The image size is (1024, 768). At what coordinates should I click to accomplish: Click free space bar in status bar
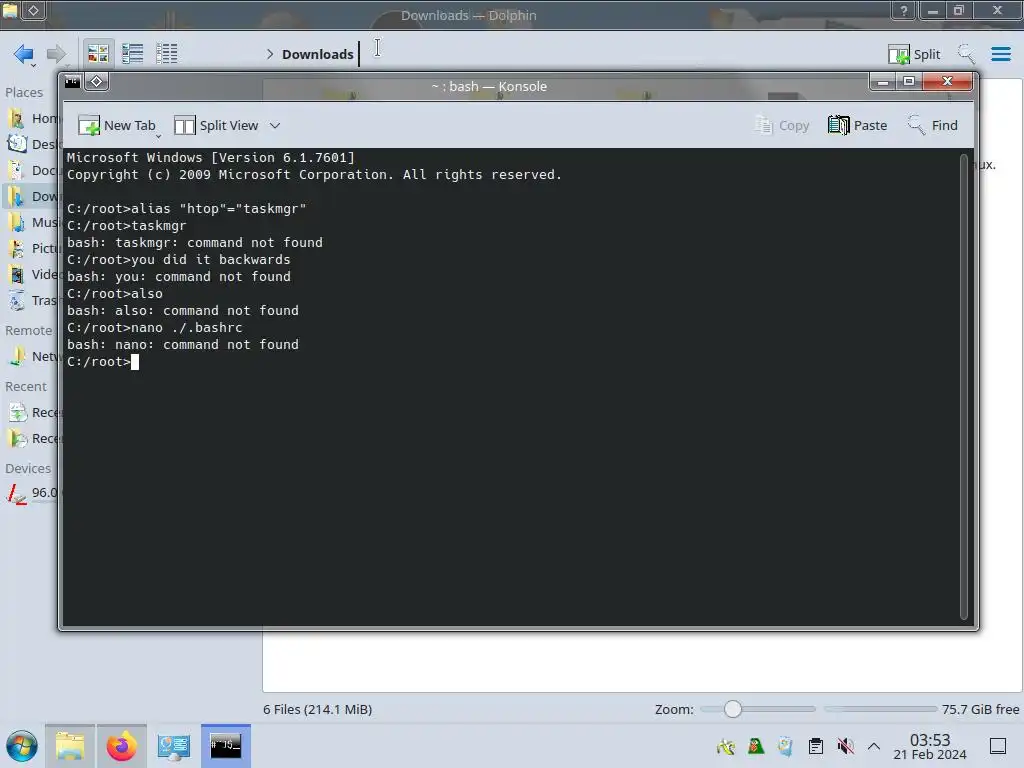[880, 709]
